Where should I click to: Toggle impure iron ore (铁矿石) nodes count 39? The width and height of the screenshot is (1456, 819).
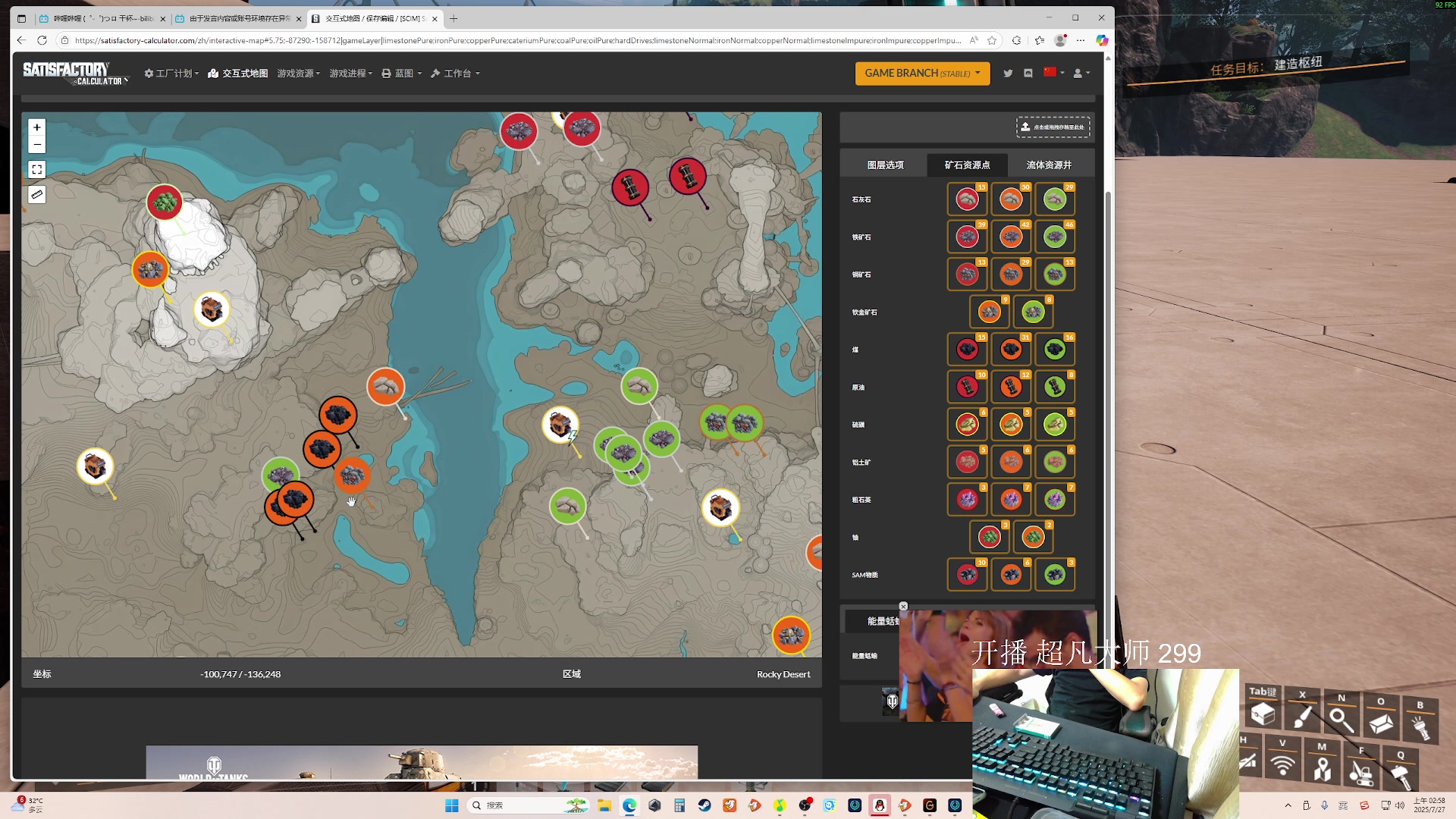(x=967, y=237)
